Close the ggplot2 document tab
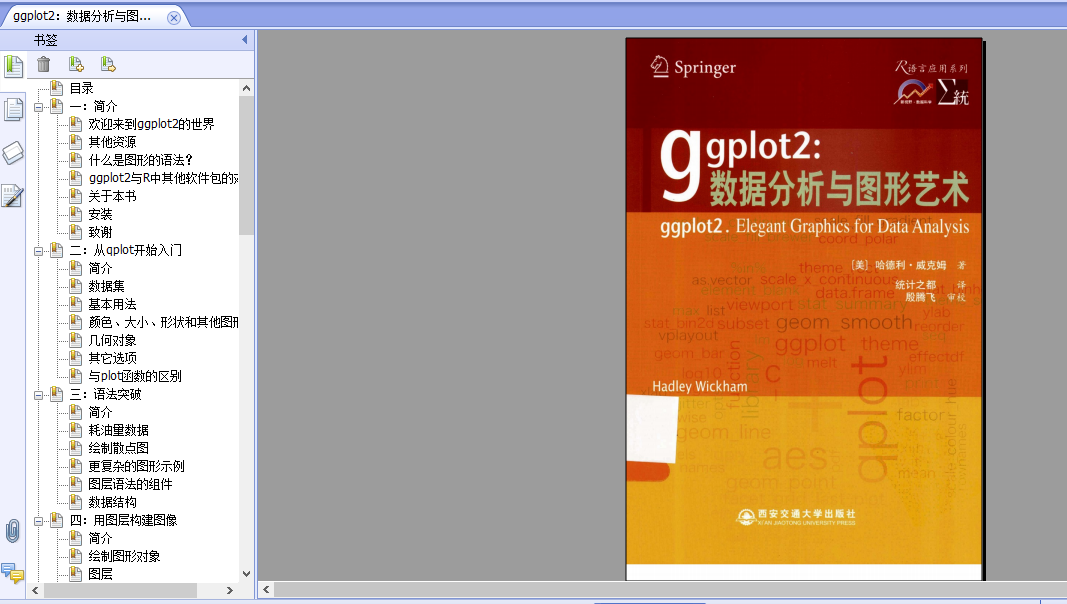The image size is (1067, 604). [174, 18]
